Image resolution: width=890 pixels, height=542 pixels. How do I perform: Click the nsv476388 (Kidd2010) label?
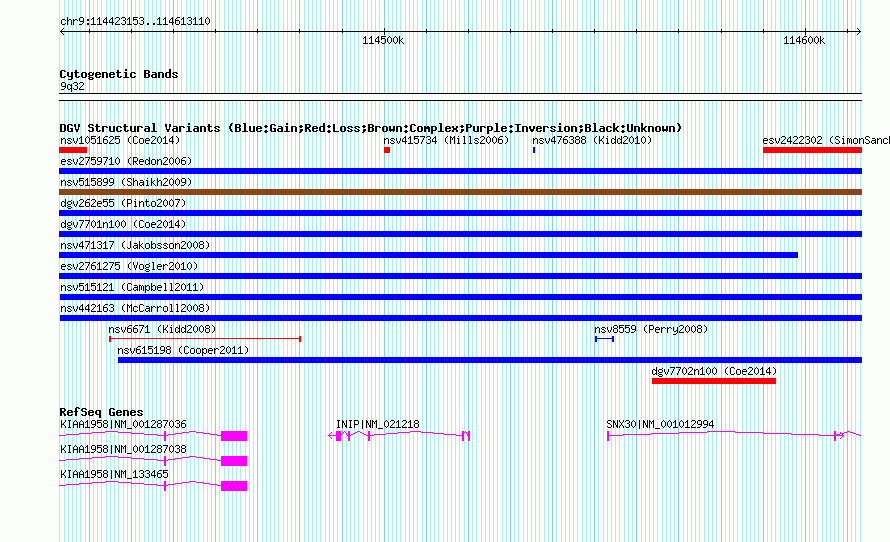click(x=592, y=140)
